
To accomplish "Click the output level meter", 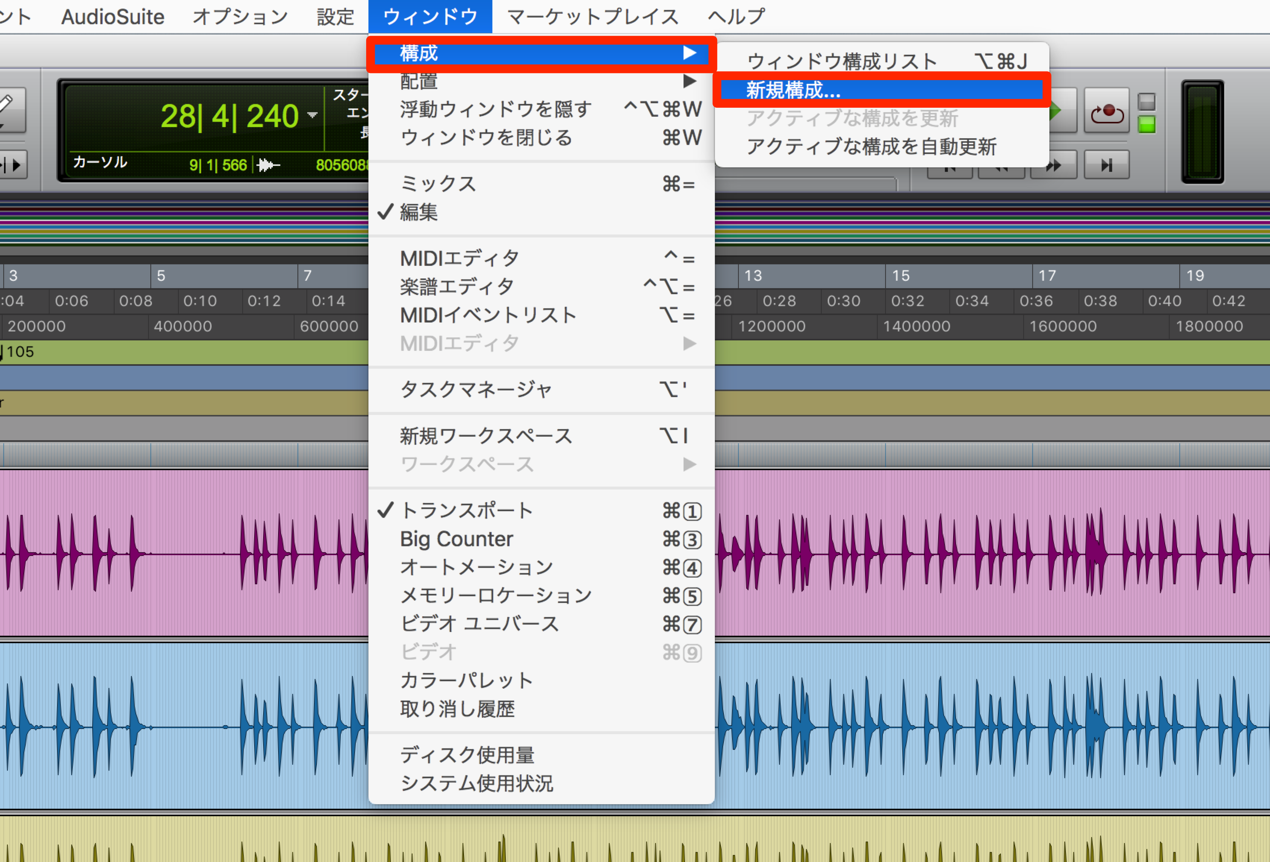I will click(x=1202, y=132).
